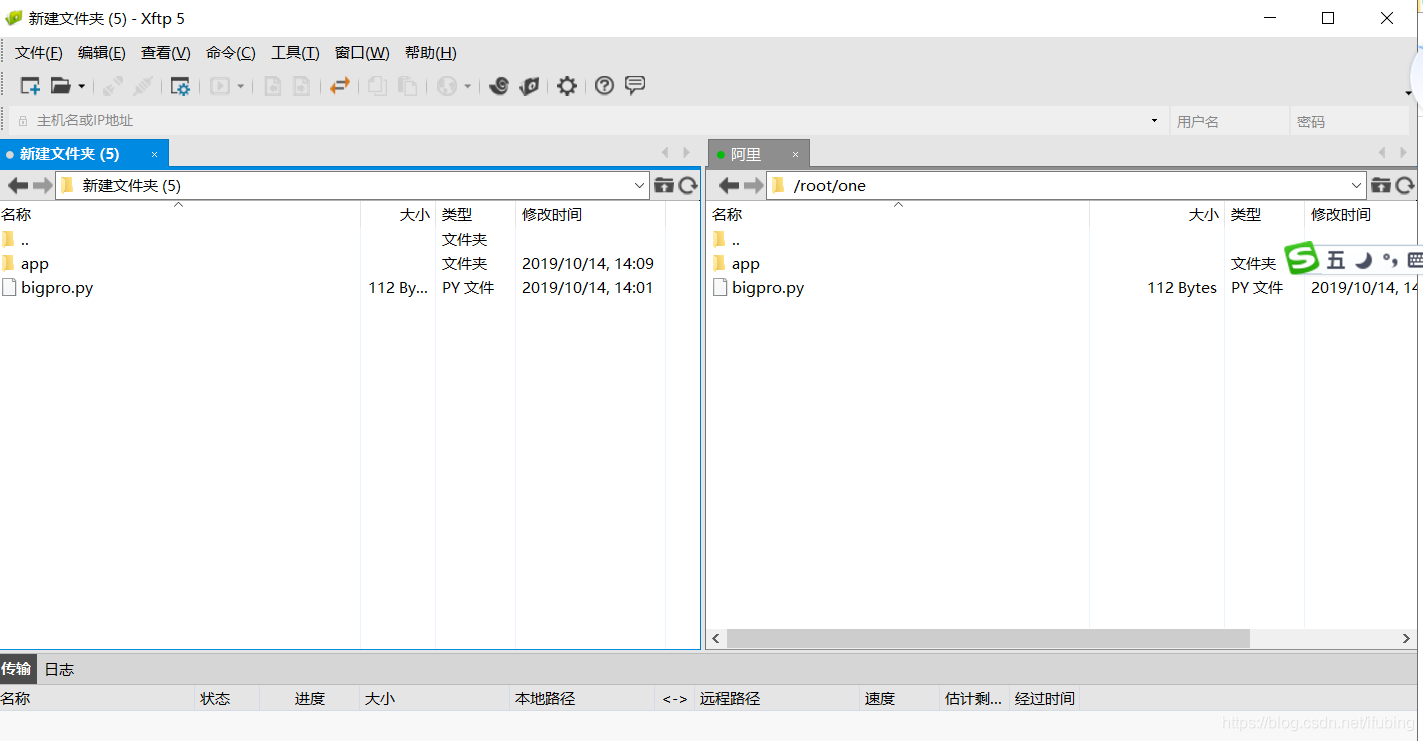Sort local files by 名称 column
Image resolution: width=1423 pixels, height=741 pixels.
pyautogui.click(x=180, y=214)
